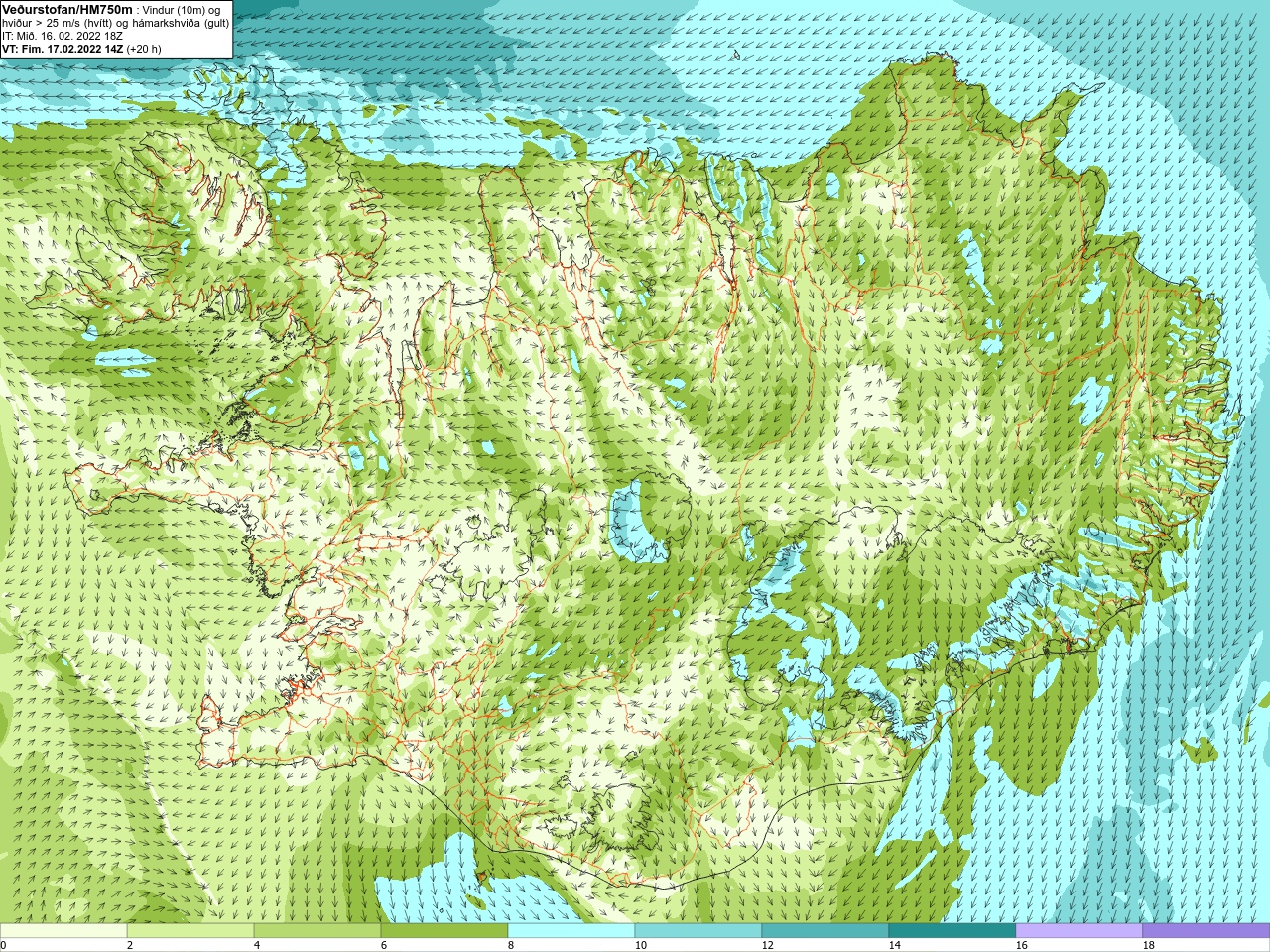Viewport: 1270px width, 952px height.
Task: Pick the 10–12 m/s turquoise legend swatch
Action: [698, 931]
